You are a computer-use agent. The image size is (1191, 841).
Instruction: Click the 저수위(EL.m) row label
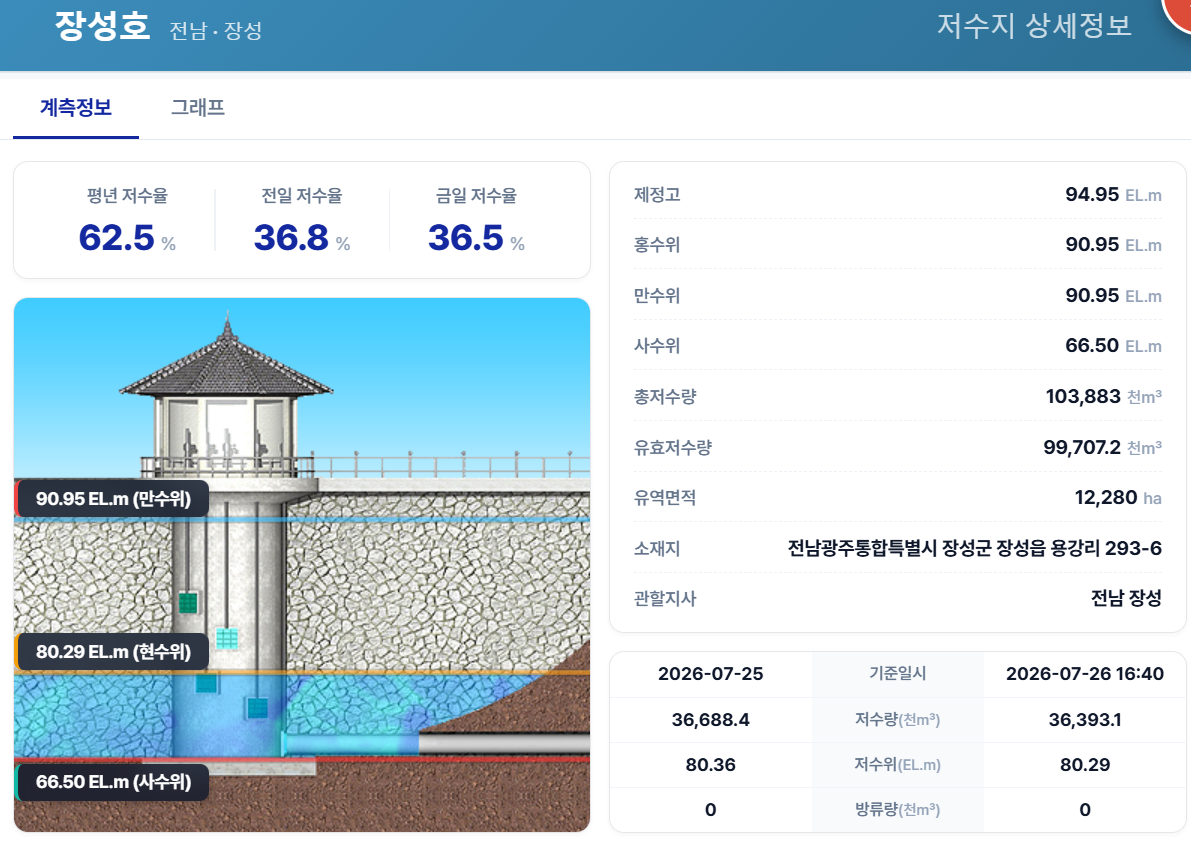897,764
